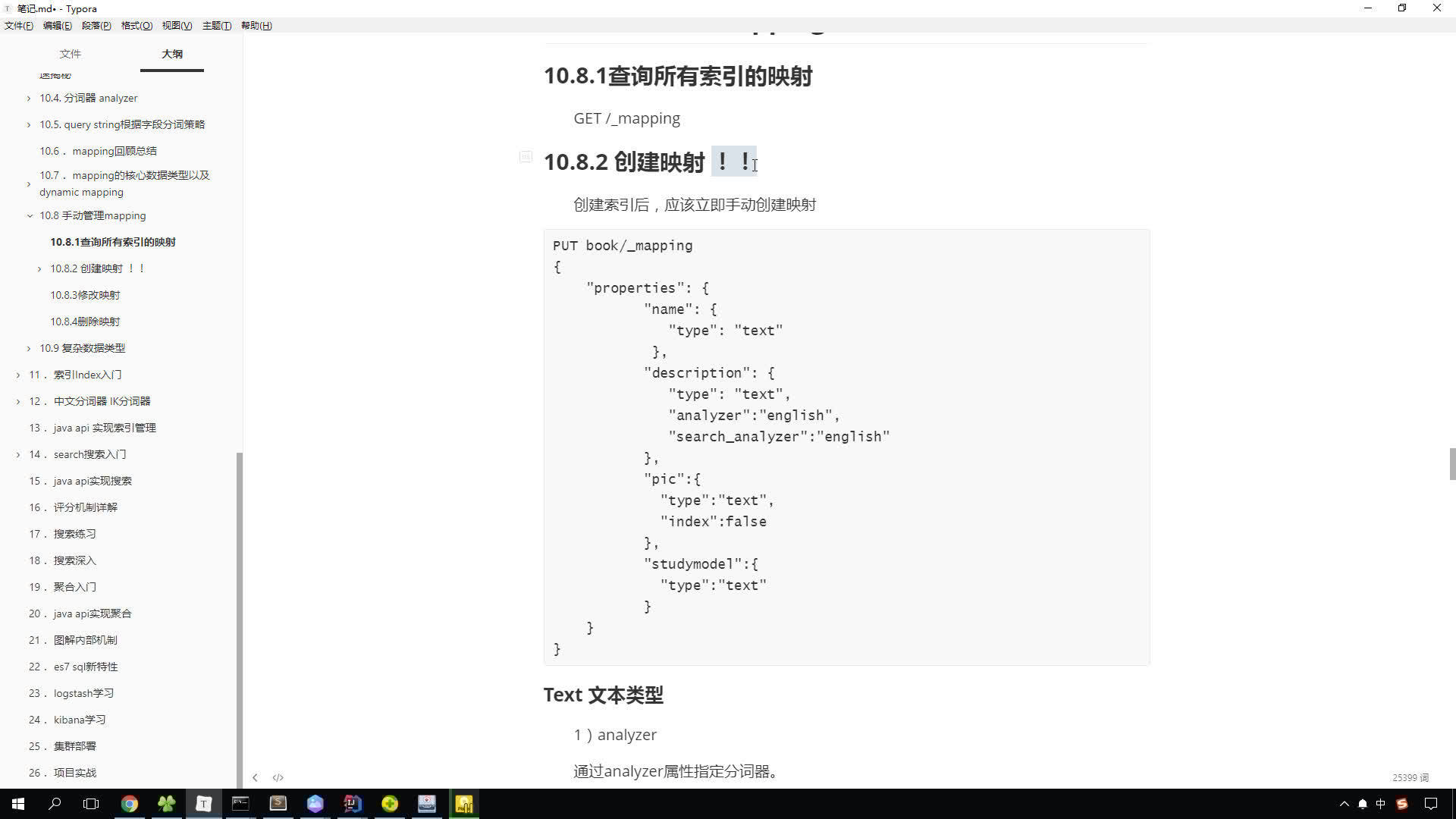Jump to '10.8.4删除映射' via the outline
Viewport: 1456px width, 819px height.
83,321
